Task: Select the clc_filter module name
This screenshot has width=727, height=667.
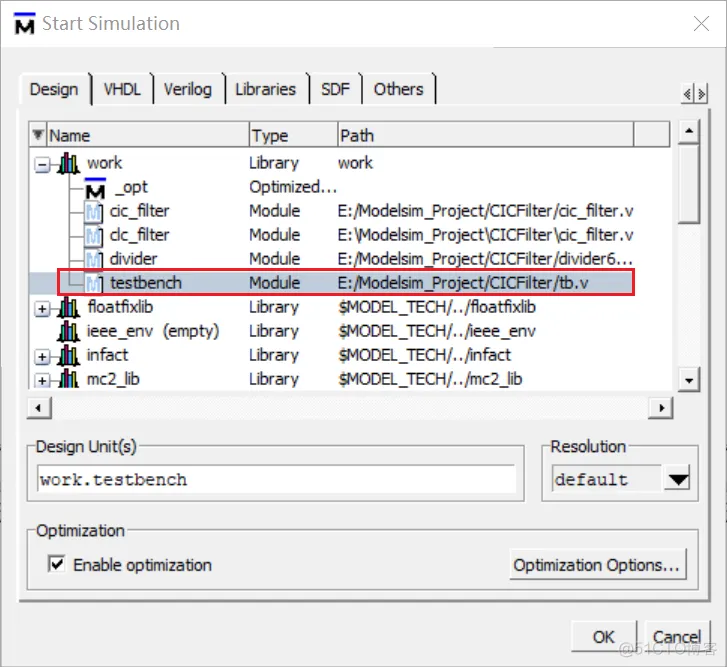Action: [x=140, y=235]
